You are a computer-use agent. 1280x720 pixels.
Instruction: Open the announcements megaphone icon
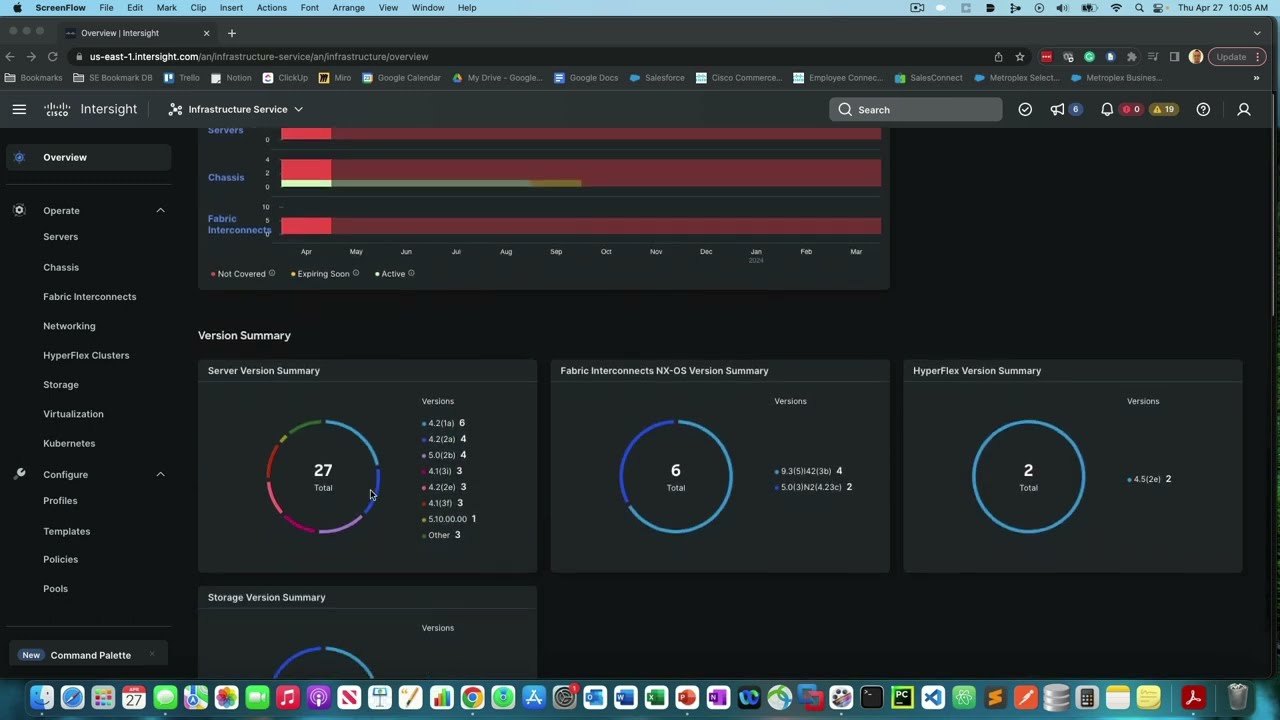[1057, 109]
